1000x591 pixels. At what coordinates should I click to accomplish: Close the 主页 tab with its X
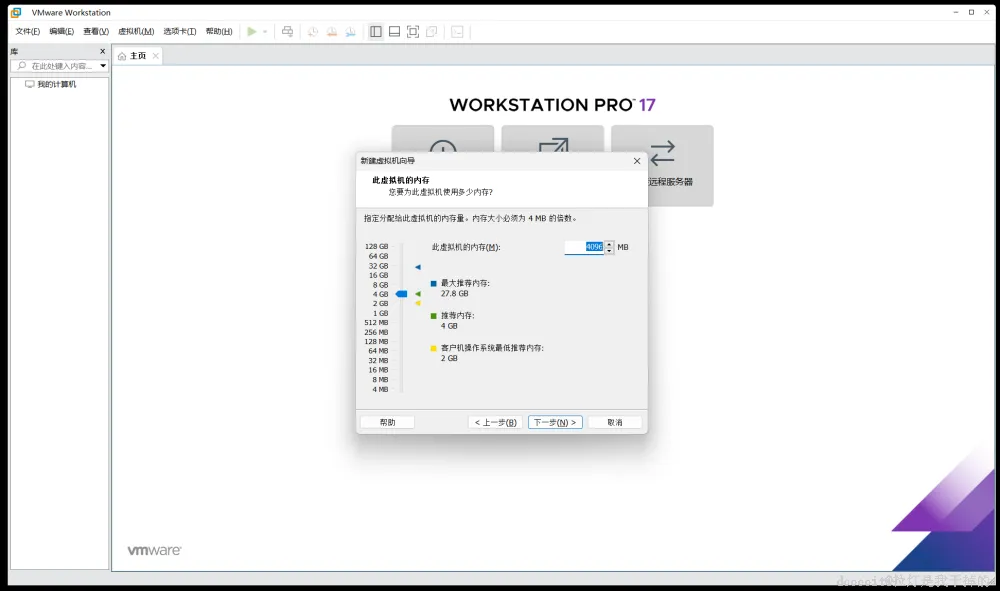(x=156, y=55)
